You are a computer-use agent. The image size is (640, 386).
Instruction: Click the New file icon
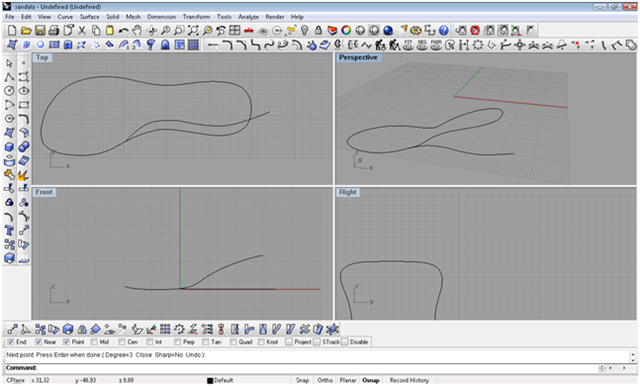coord(12,31)
